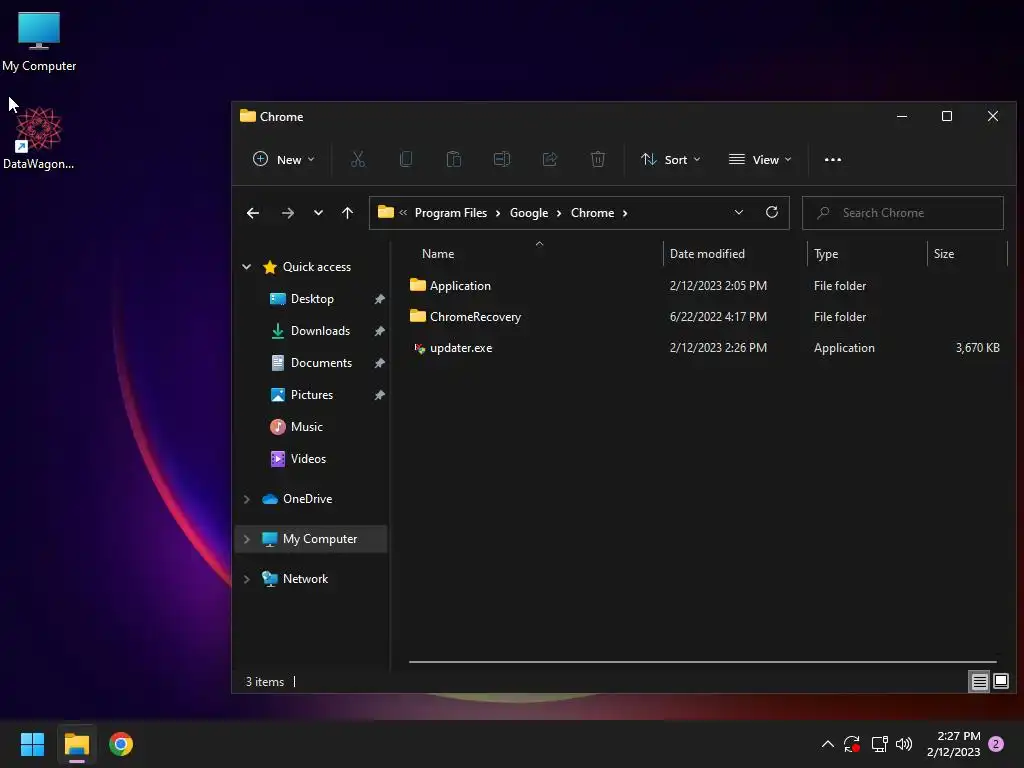The width and height of the screenshot is (1024, 768).
Task: Sort by the Size column header
Action: pyautogui.click(x=944, y=253)
